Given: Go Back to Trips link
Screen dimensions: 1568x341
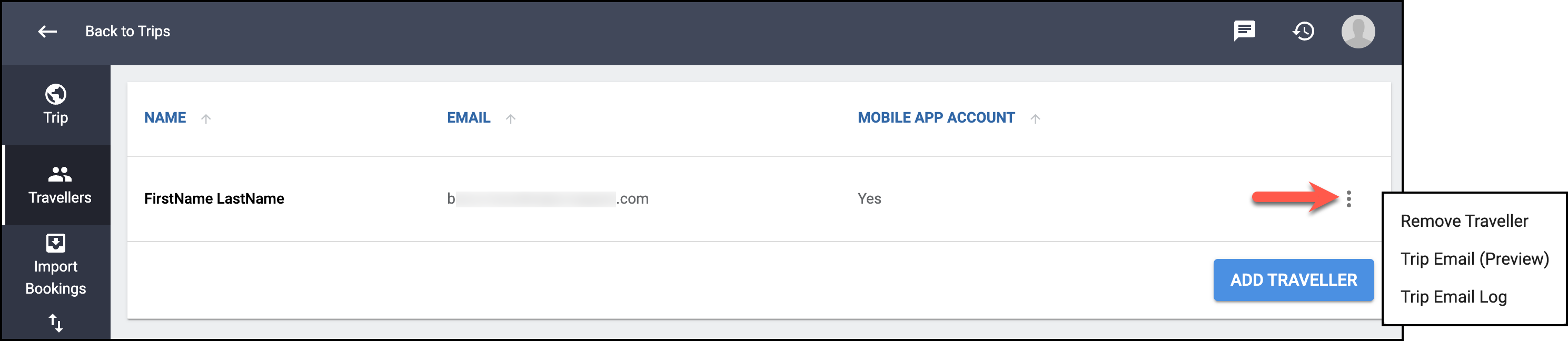Looking at the screenshot, I should (128, 32).
